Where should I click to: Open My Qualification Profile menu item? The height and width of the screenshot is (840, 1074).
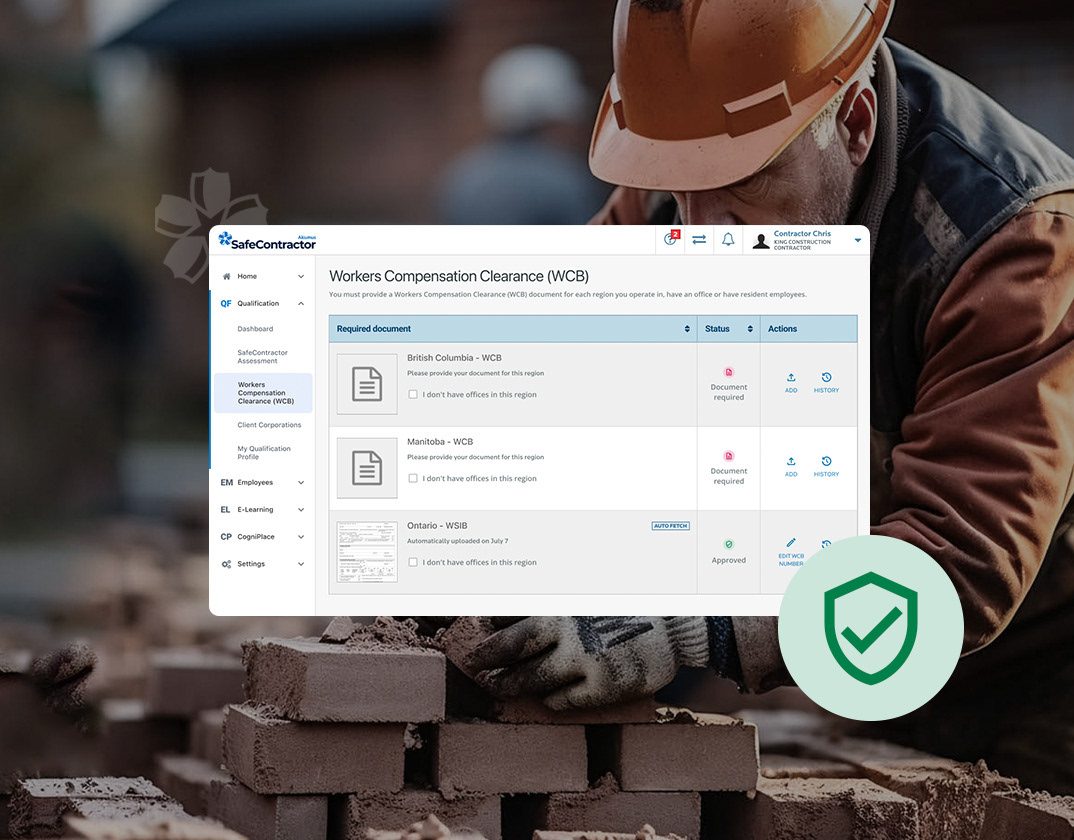tap(264, 452)
